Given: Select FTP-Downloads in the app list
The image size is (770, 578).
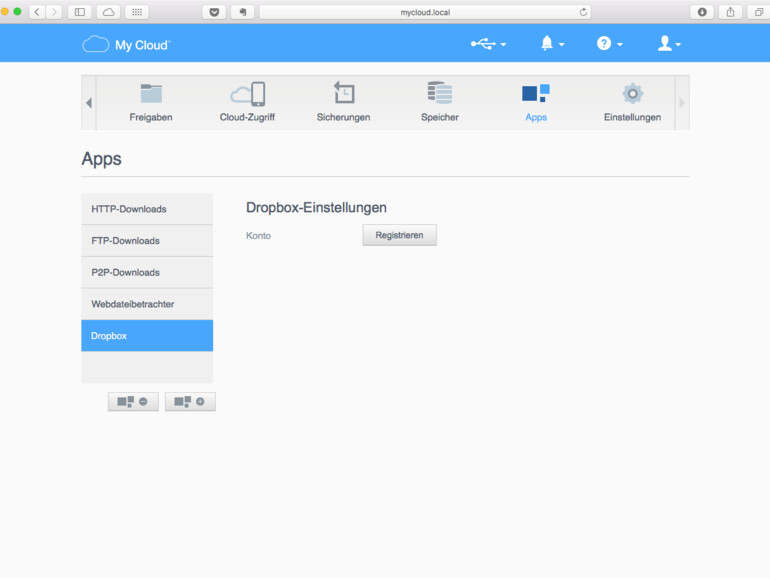Looking at the screenshot, I should click(147, 241).
